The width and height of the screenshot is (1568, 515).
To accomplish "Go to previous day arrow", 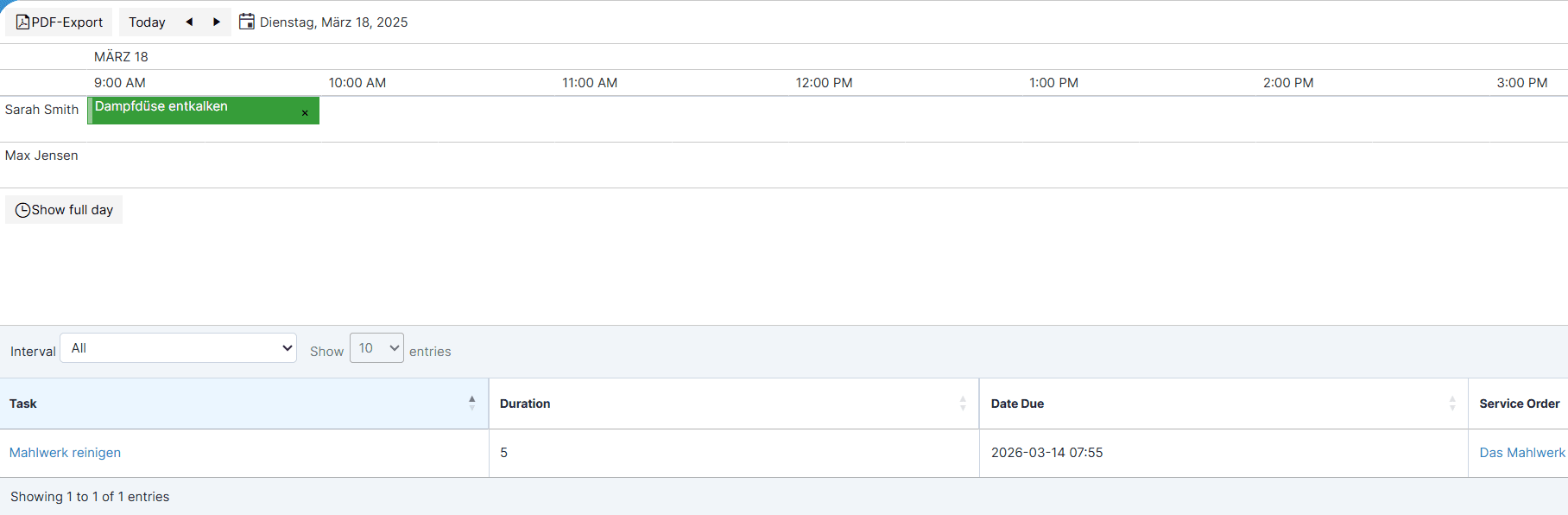I will pos(189,22).
